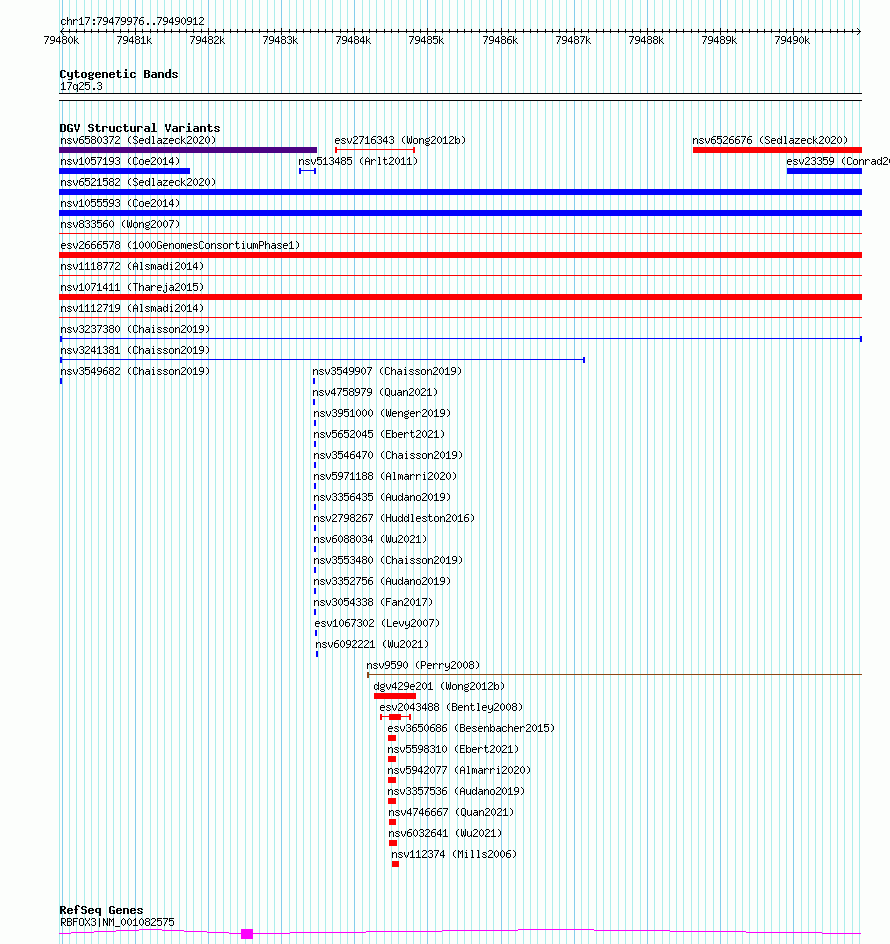The width and height of the screenshot is (890, 944).
Task: Click nsv1118772 (Alsmadi2014) label
Action: 132,267
